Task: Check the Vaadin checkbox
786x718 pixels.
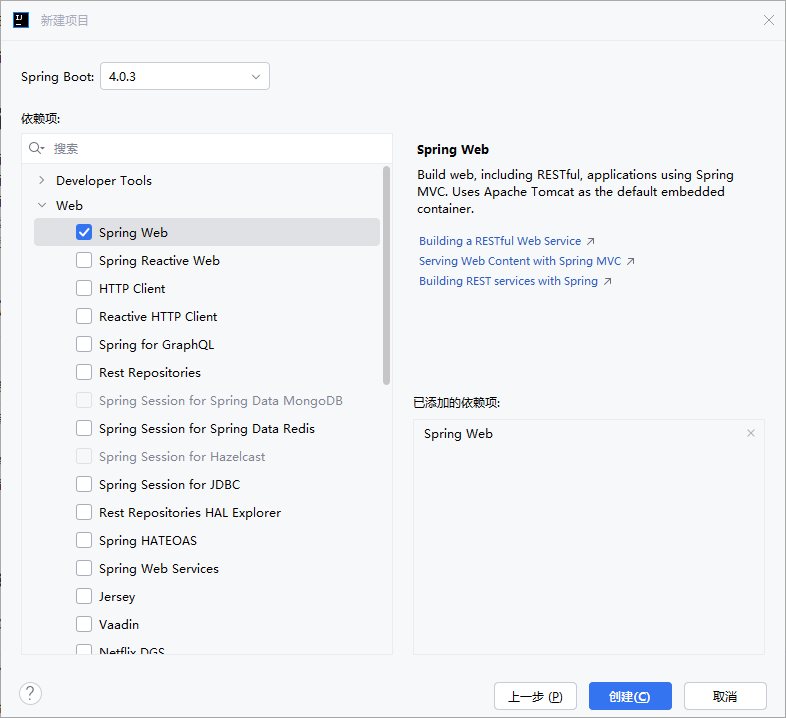Action: [84, 625]
